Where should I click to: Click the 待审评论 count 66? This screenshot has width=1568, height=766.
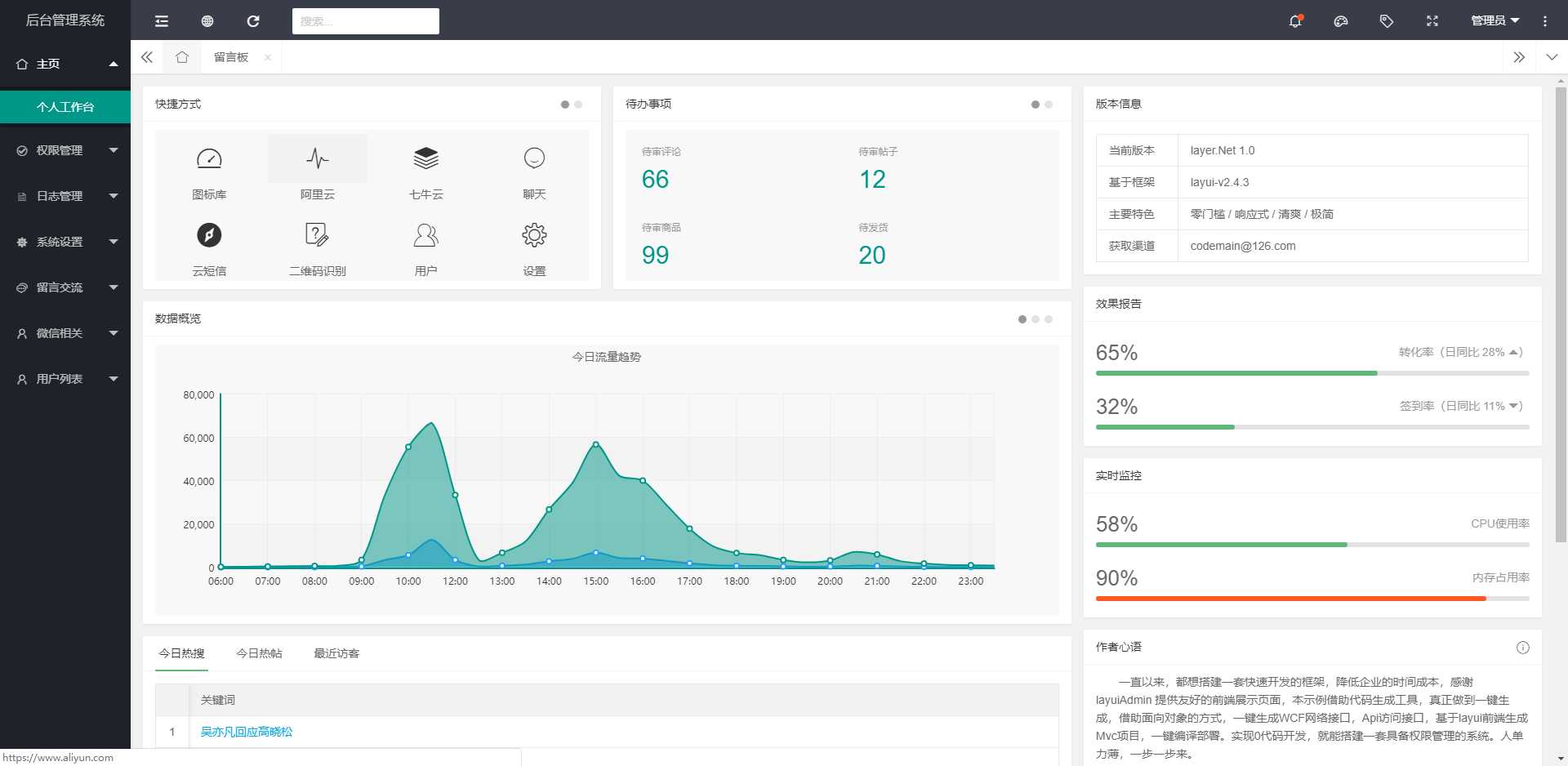click(x=655, y=180)
